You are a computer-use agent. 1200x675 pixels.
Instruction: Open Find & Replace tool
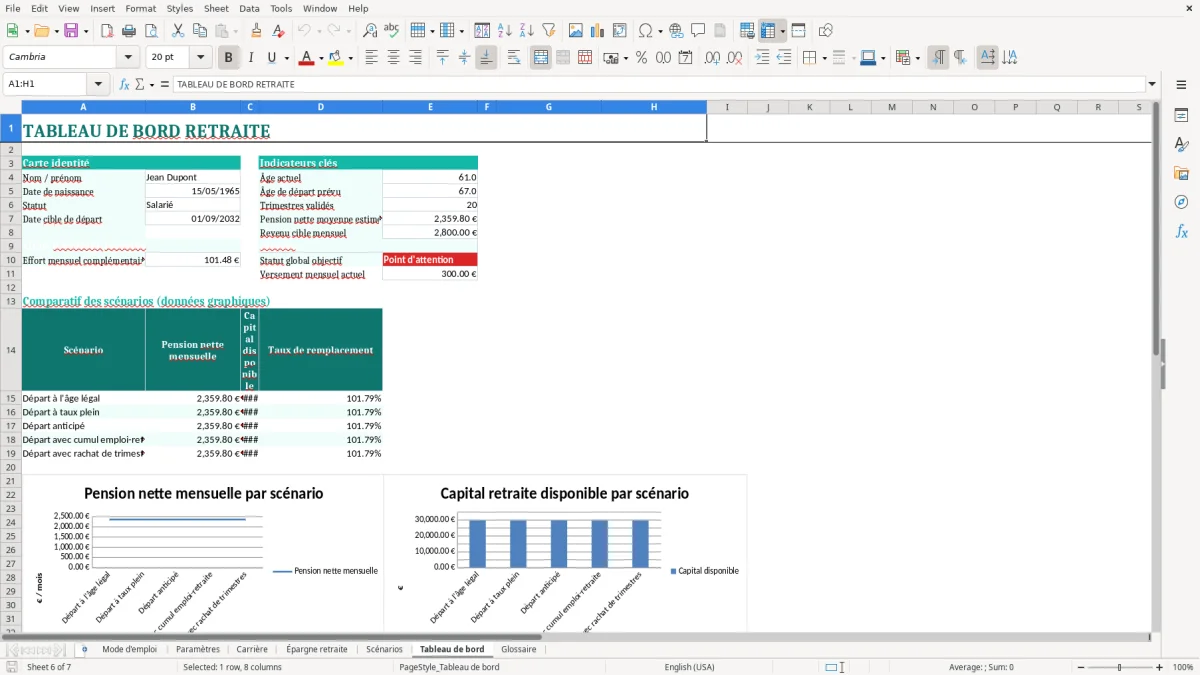click(x=370, y=31)
